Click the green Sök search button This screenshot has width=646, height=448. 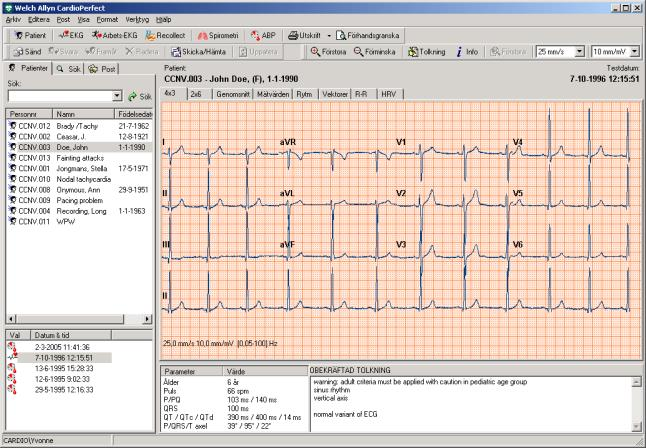point(140,96)
